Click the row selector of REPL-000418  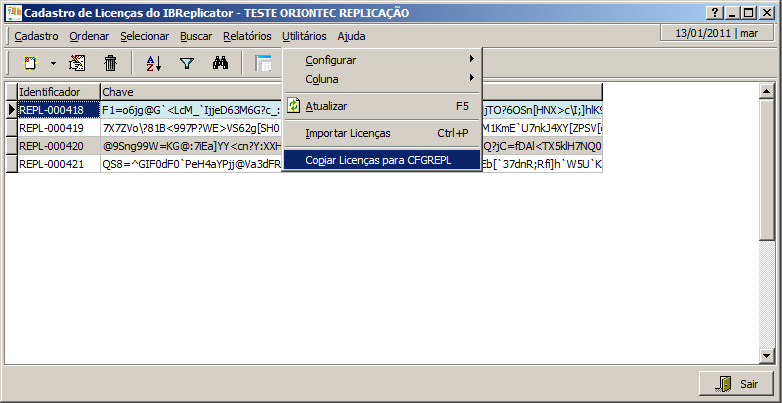coord(11,110)
